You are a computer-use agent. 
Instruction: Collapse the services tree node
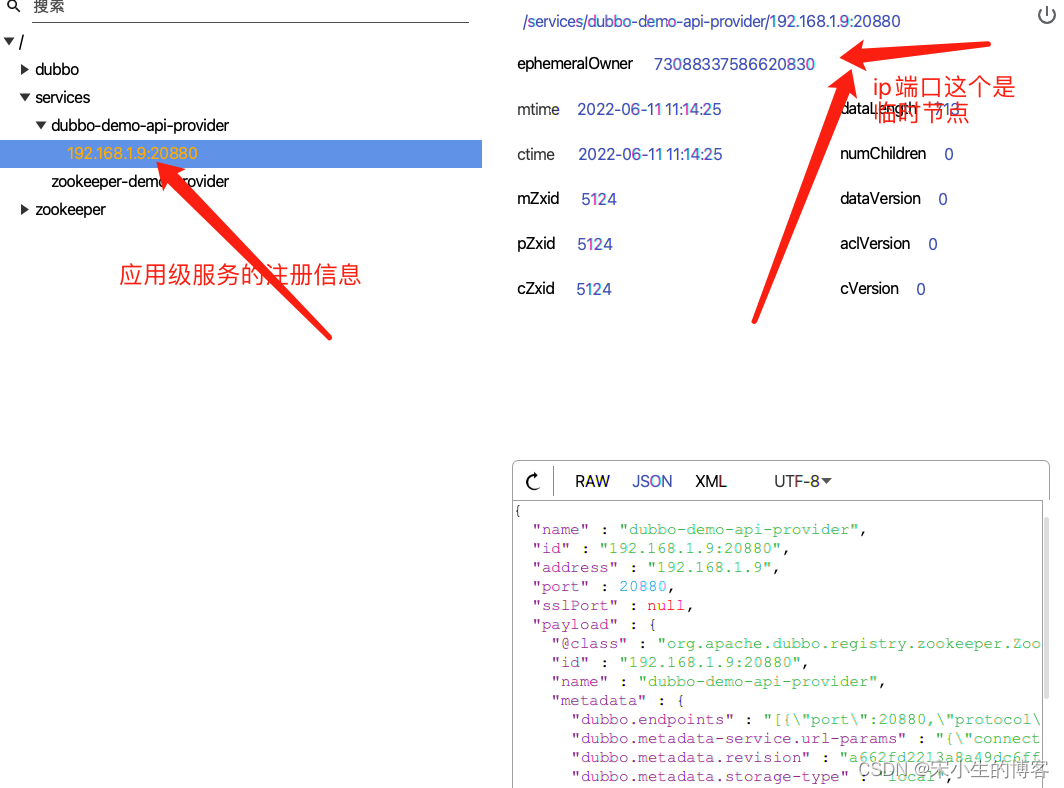(x=25, y=98)
